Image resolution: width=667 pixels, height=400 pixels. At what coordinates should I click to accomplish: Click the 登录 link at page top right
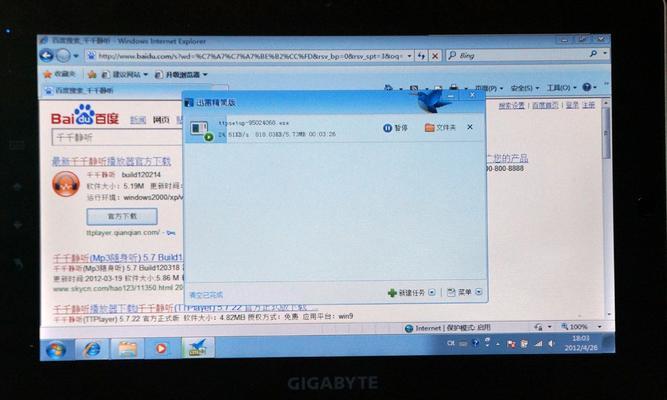pyautogui.click(x=572, y=105)
